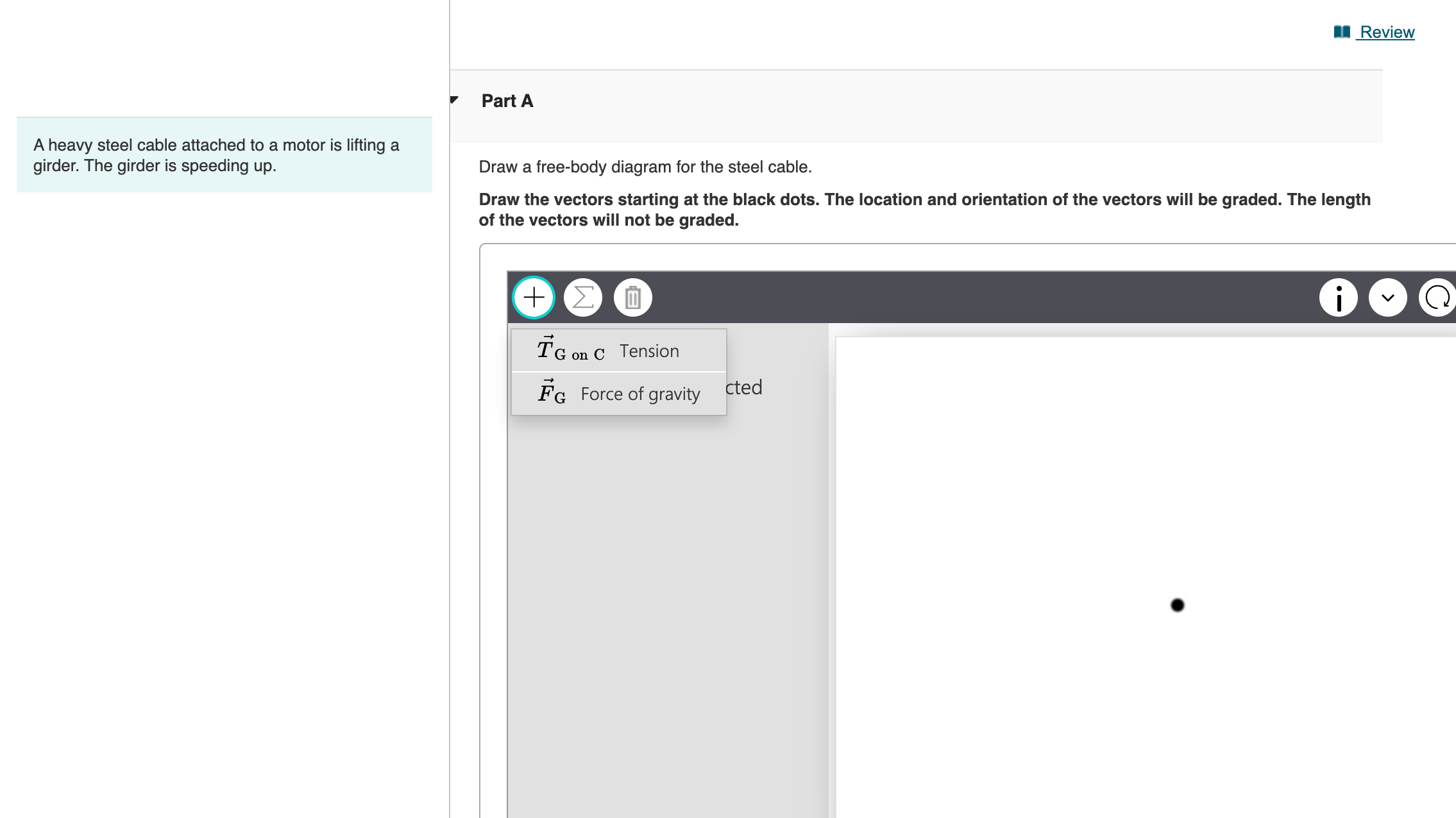
Task: Select the vector sum sigma tool
Action: pos(583,297)
